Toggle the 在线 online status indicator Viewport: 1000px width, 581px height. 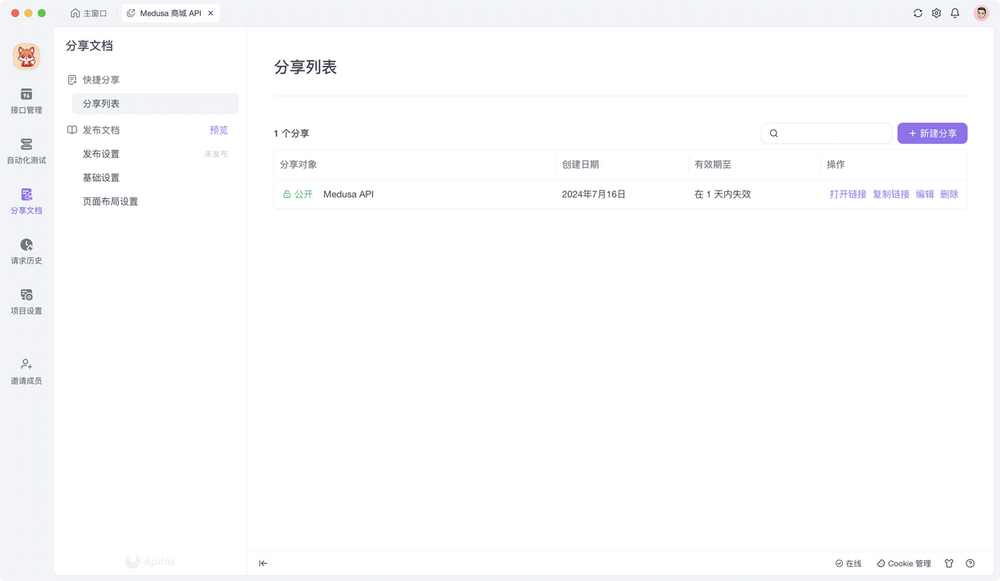click(x=849, y=563)
